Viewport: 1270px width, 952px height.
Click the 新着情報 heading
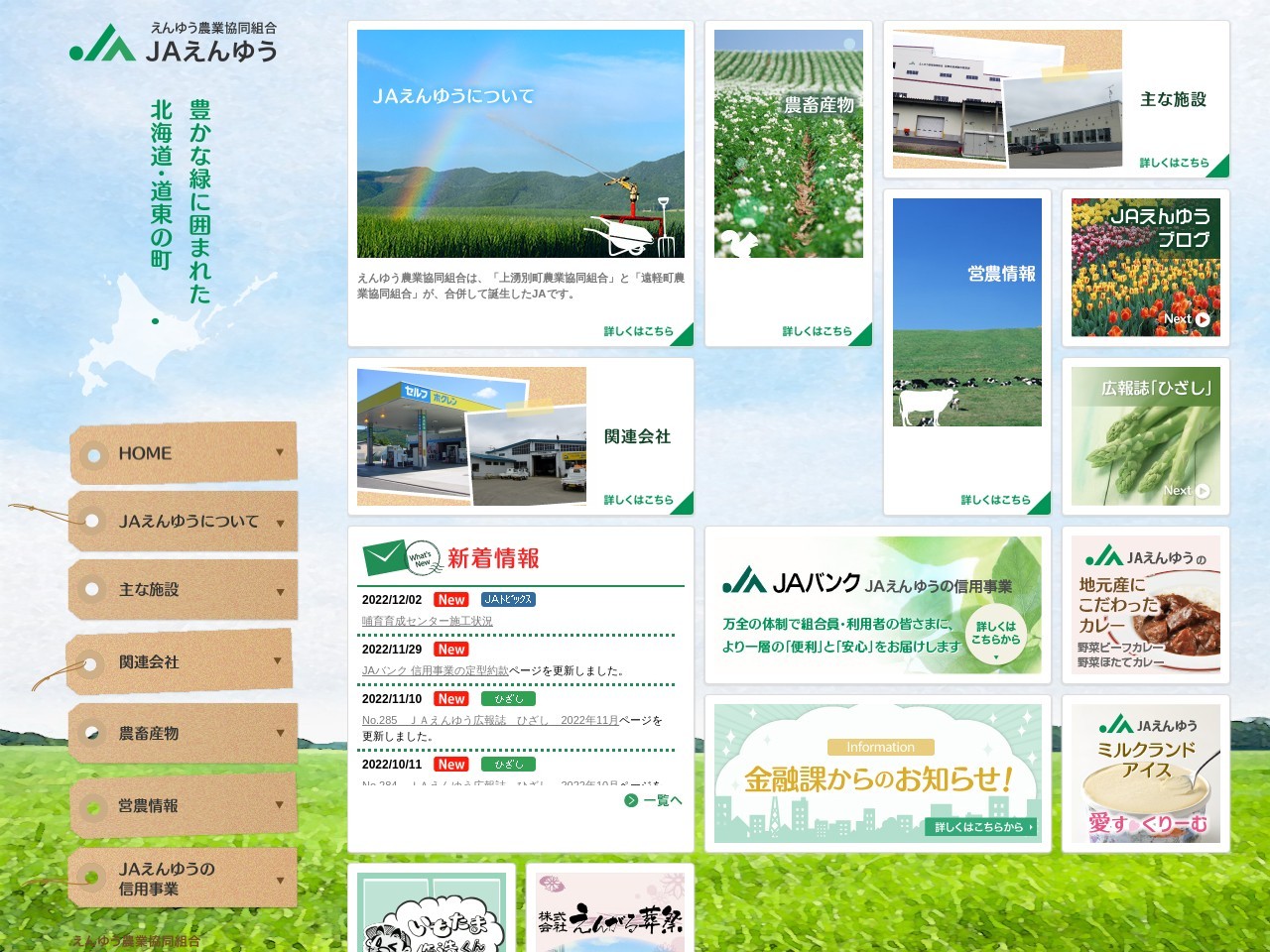[x=493, y=558]
